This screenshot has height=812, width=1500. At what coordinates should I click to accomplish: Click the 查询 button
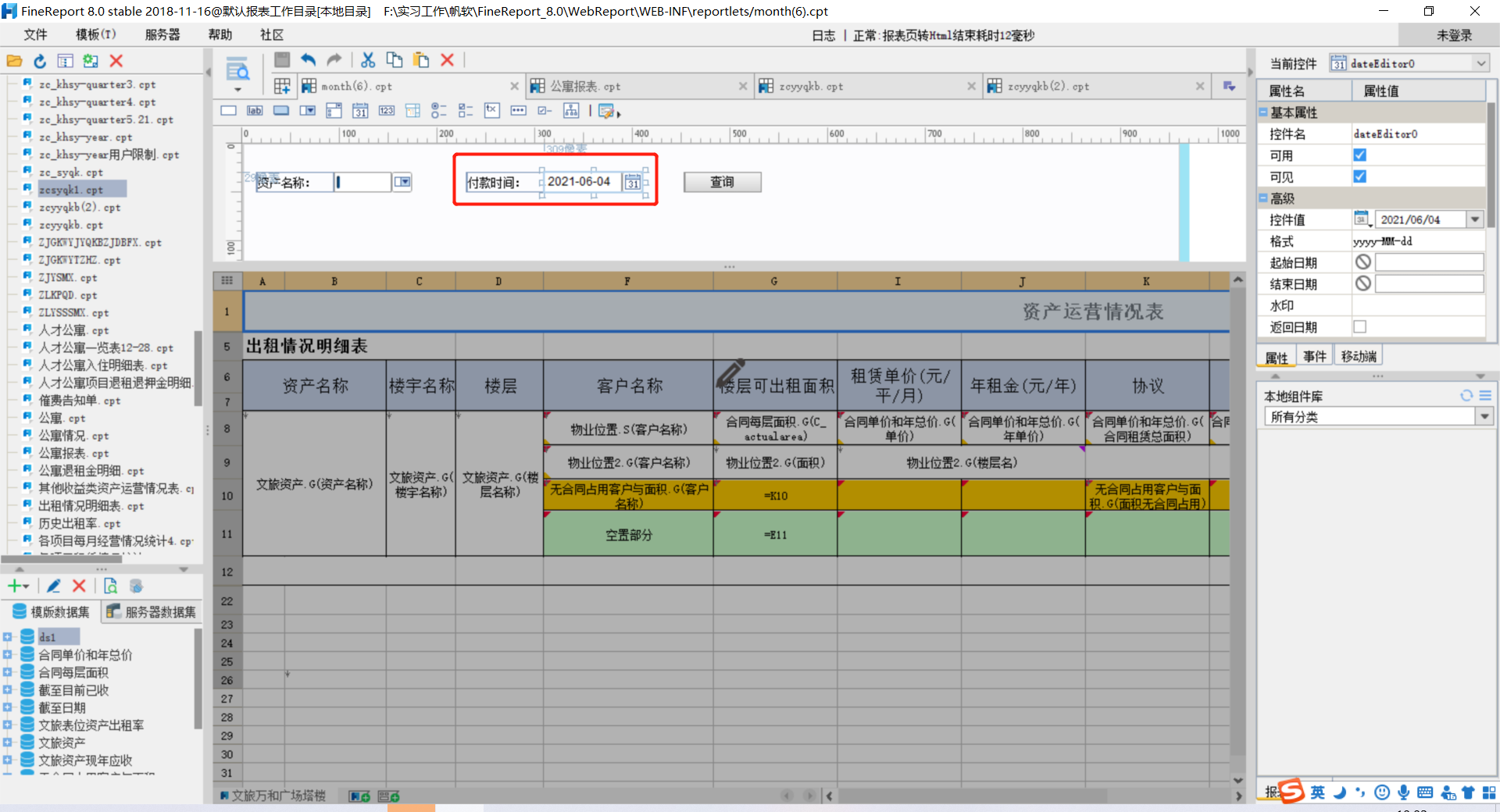pos(722,182)
